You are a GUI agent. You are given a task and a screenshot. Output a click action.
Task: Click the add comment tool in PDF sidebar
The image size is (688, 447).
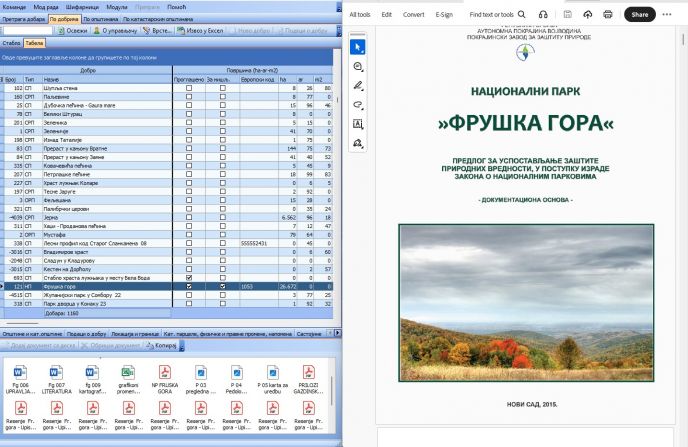click(358, 66)
